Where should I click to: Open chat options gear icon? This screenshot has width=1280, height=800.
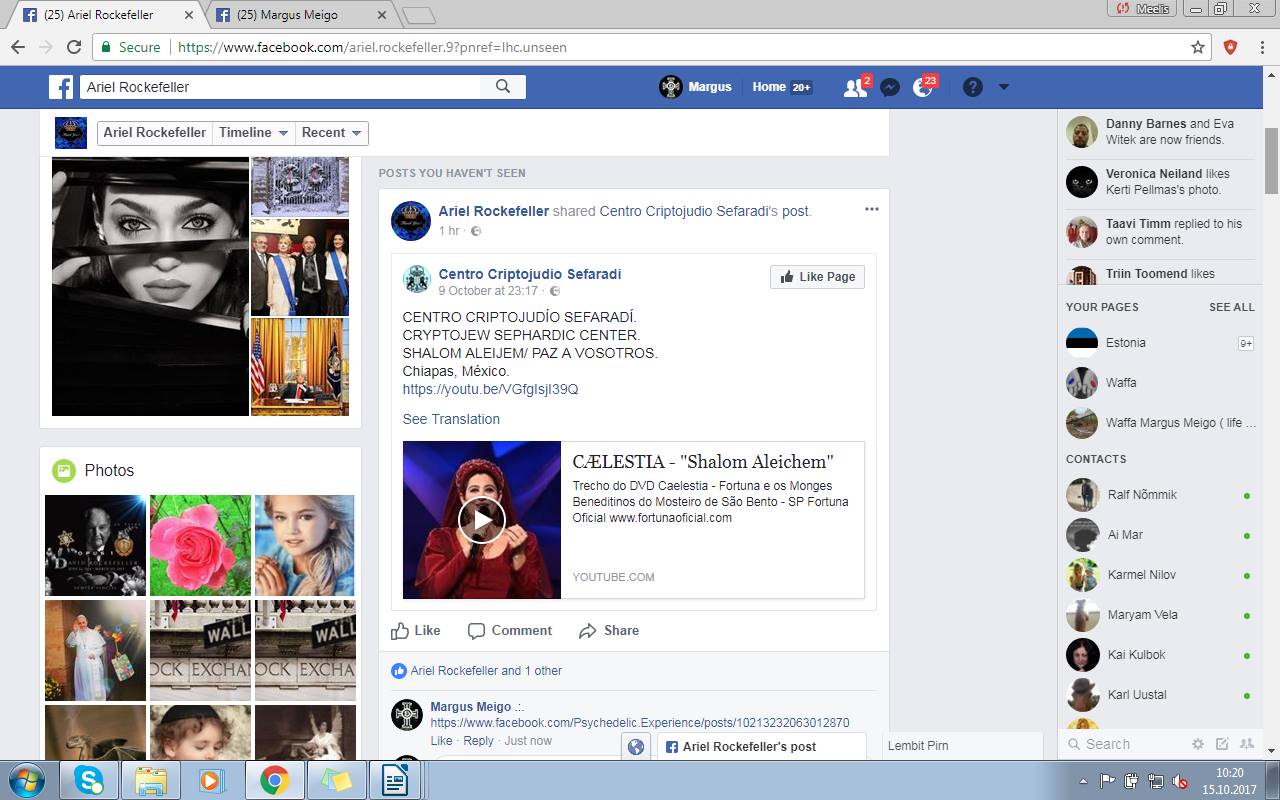click(x=1198, y=744)
